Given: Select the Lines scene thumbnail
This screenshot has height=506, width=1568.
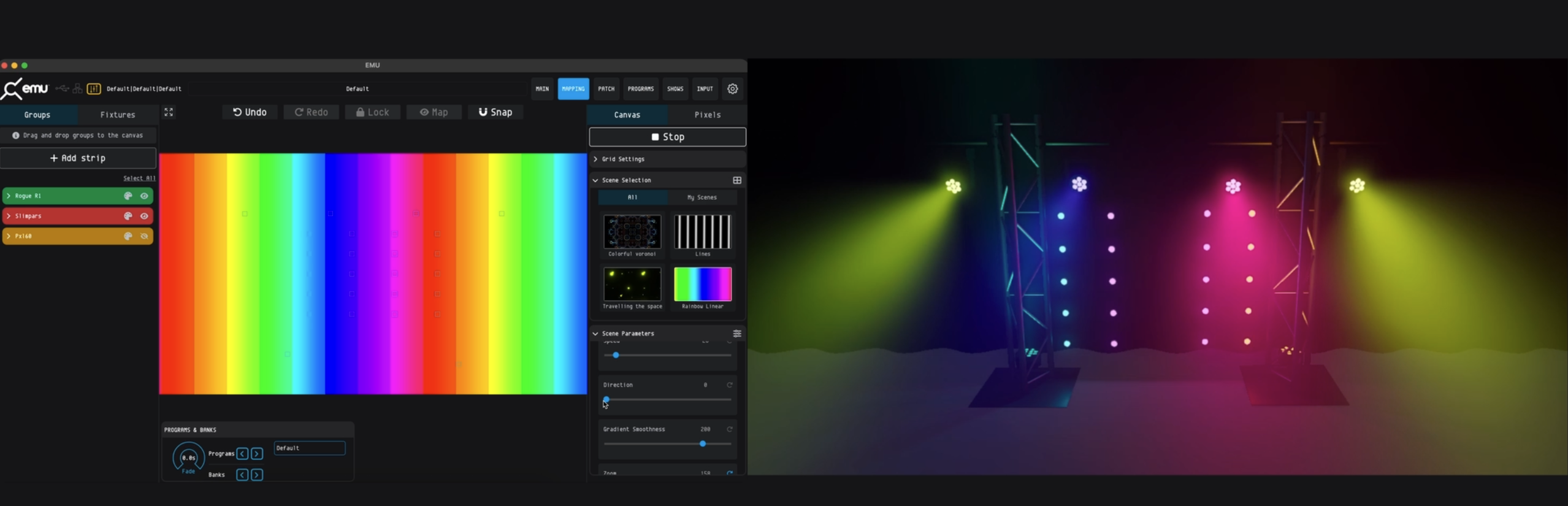Looking at the screenshot, I should [x=703, y=232].
